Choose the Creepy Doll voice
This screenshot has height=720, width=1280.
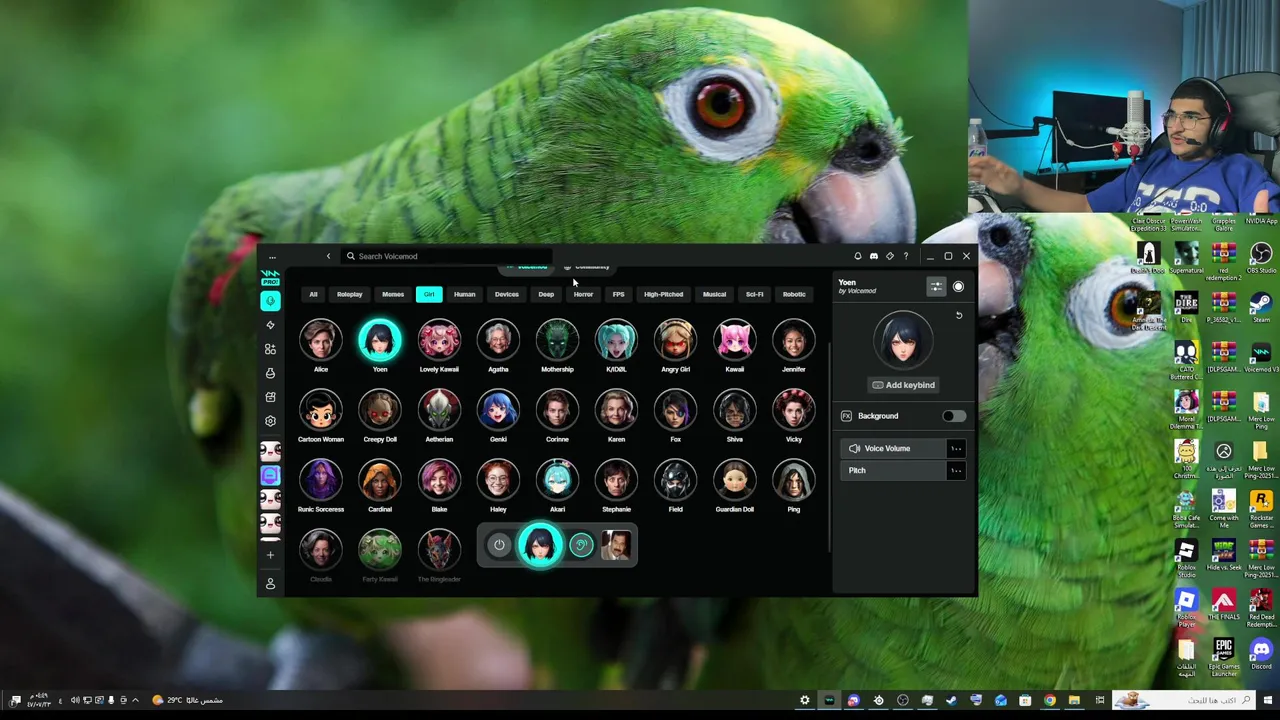[380, 411]
